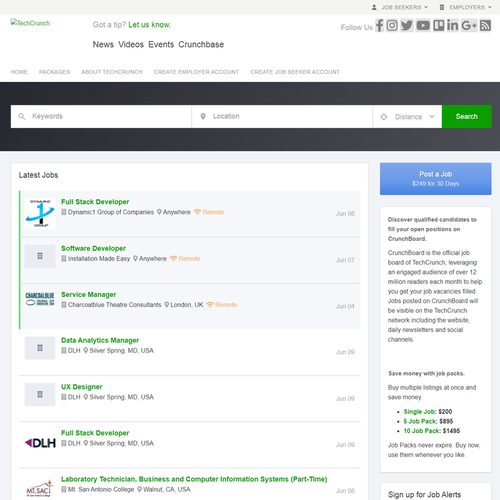This screenshot has height=500, width=500.
Task: Open the News section
Action: (103, 44)
